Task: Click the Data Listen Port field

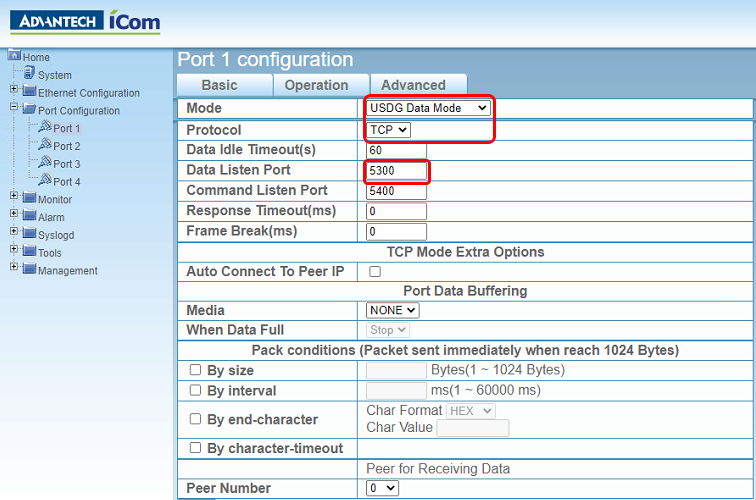Action: [x=396, y=171]
